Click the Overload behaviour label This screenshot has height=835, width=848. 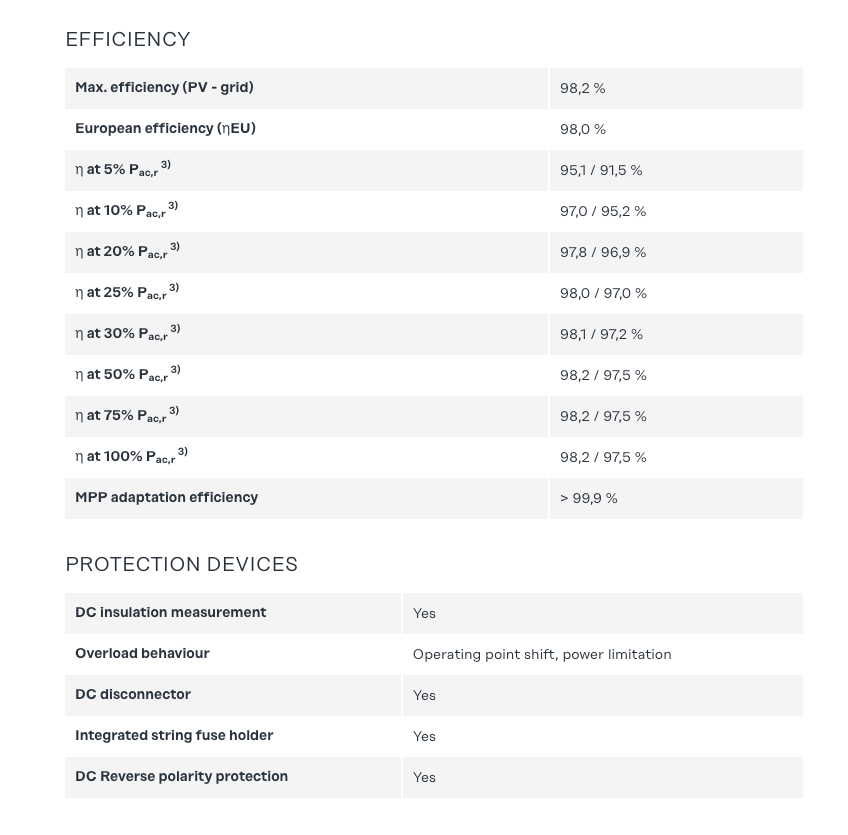click(142, 654)
